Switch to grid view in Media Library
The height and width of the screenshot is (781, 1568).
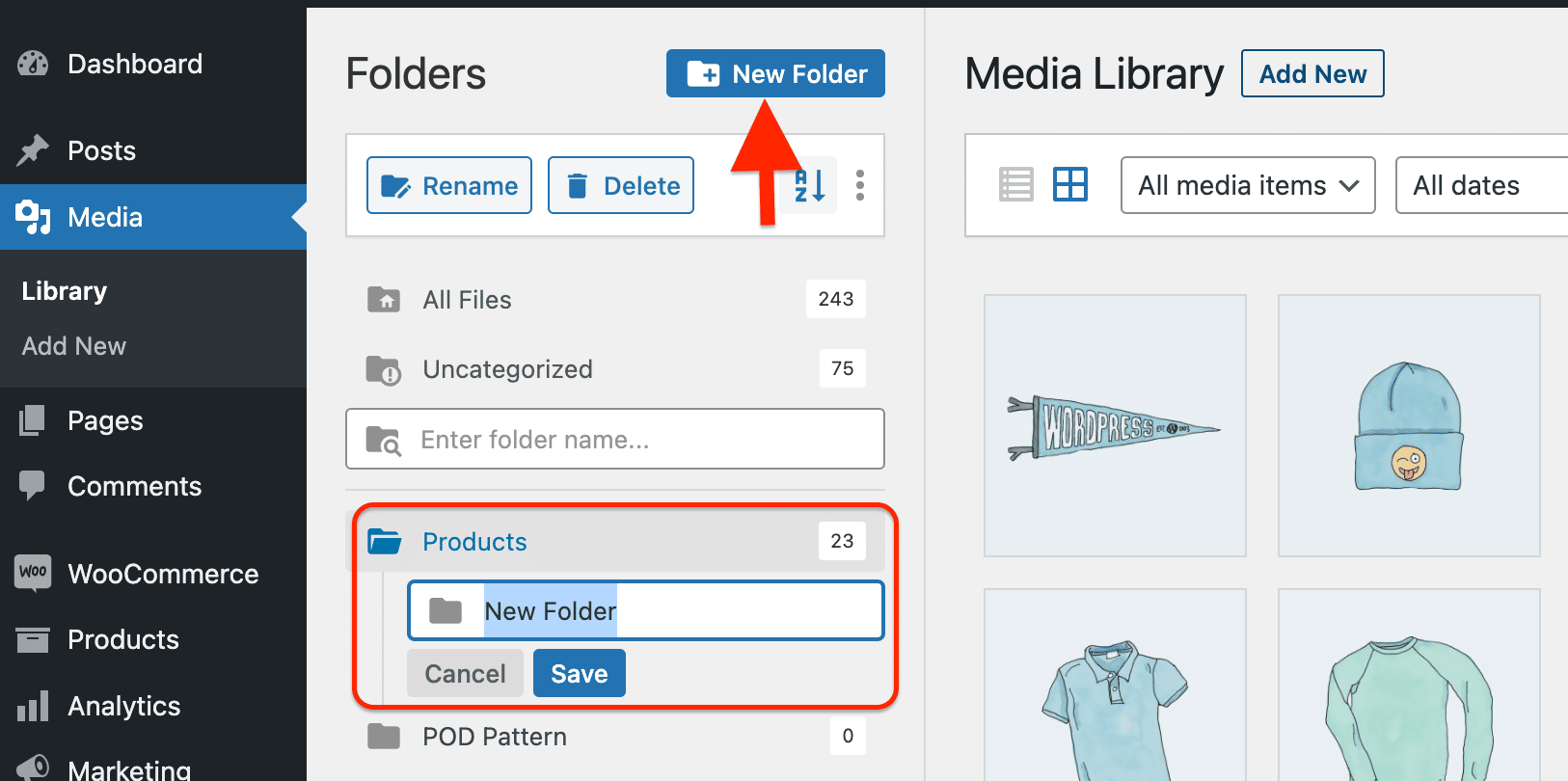click(1070, 184)
